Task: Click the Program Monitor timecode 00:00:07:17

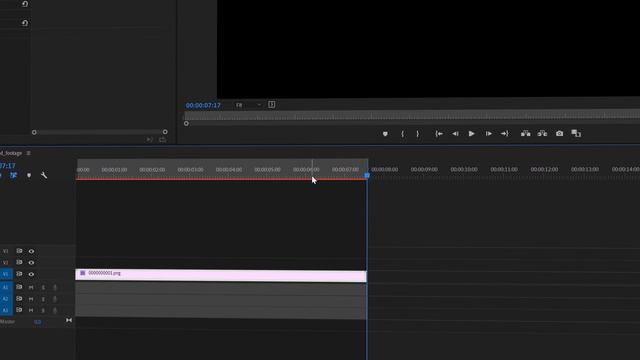Action: [x=203, y=105]
